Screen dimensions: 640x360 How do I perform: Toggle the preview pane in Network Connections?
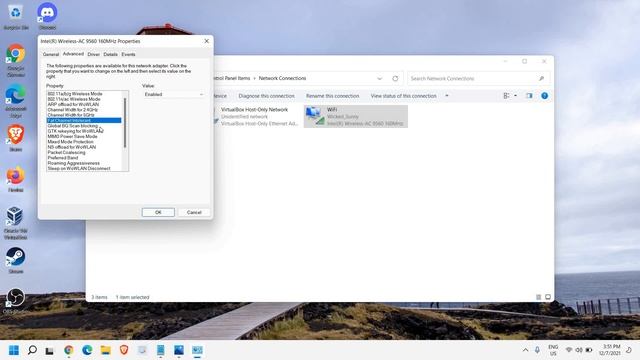[x=529, y=96]
